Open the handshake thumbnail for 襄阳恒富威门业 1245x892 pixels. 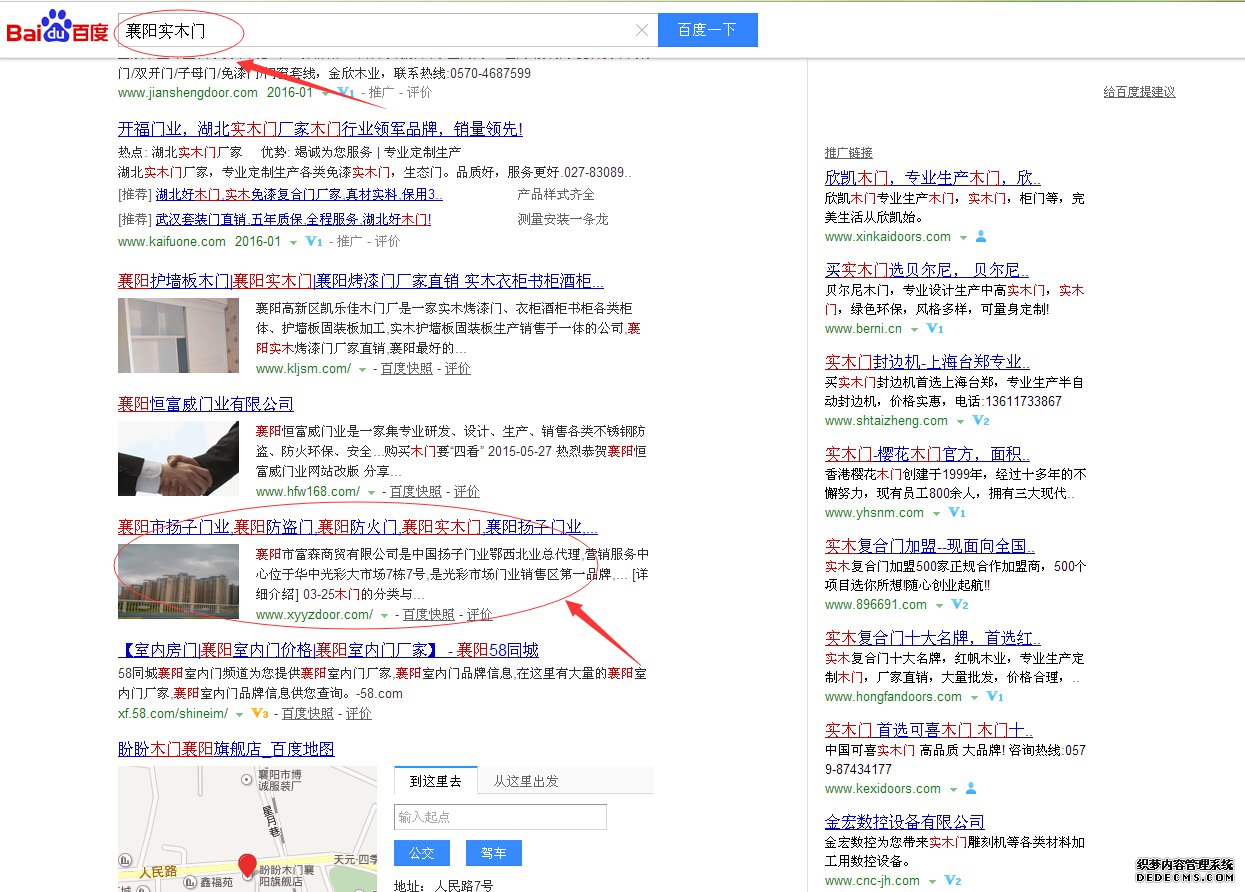point(178,458)
